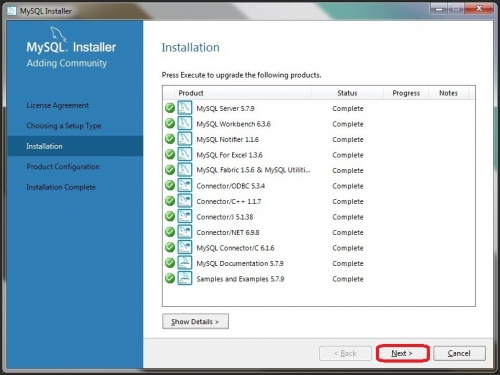Open the License Agreement step
The height and width of the screenshot is (375, 500).
[x=58, y=105]
